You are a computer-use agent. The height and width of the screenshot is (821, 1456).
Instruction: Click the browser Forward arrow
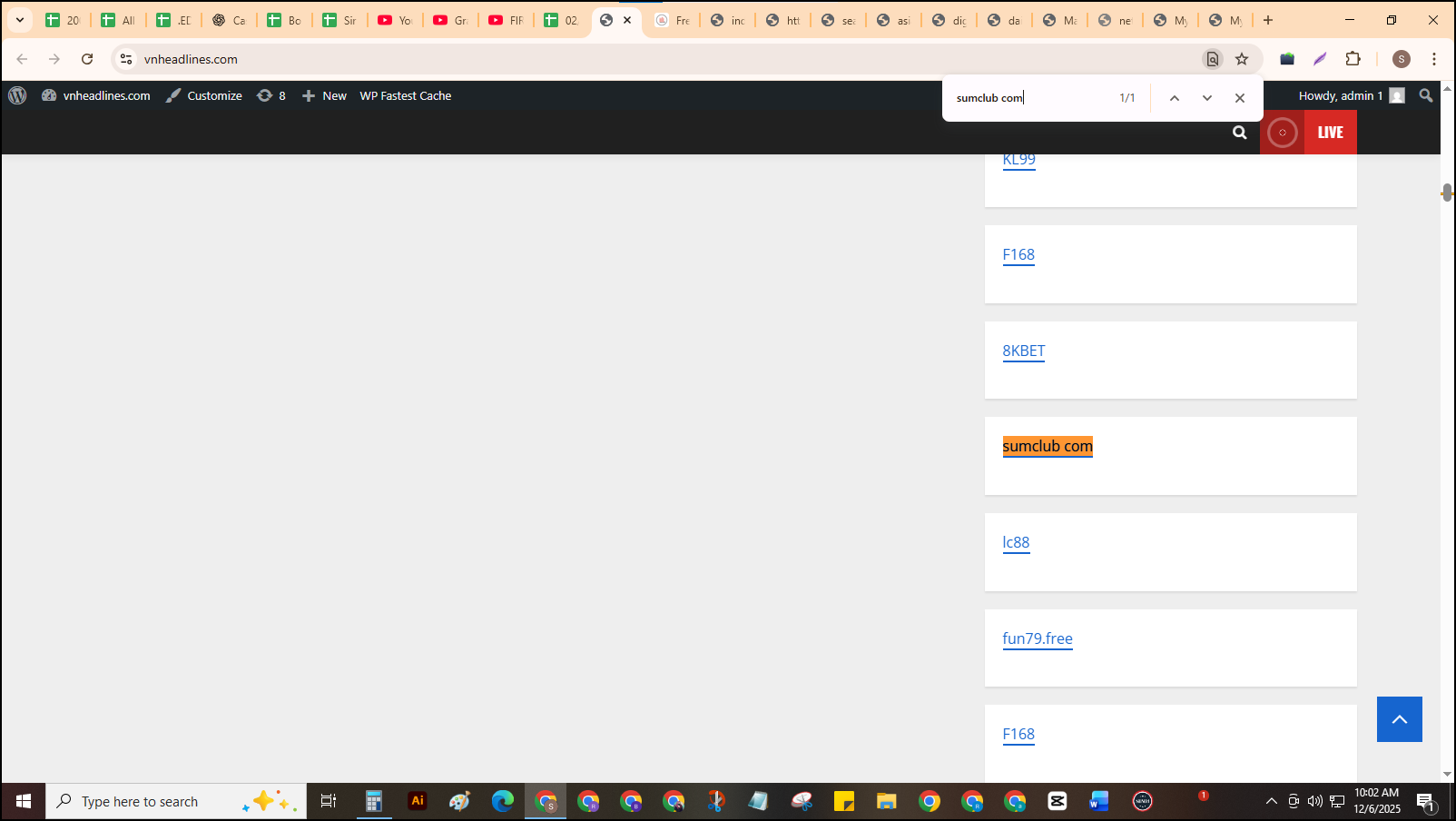[54, 59]
